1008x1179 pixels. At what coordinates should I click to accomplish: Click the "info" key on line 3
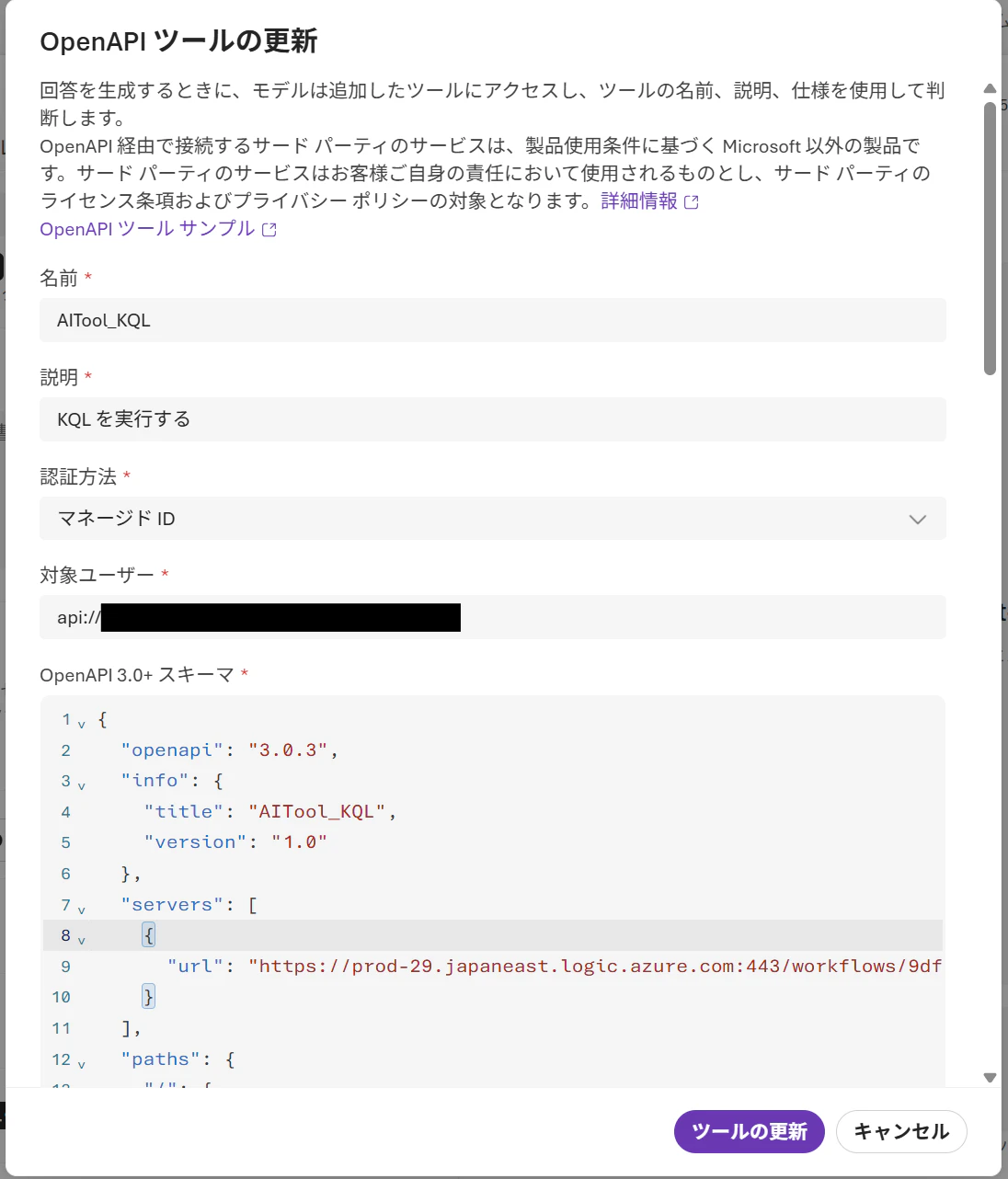coord(155,781)
